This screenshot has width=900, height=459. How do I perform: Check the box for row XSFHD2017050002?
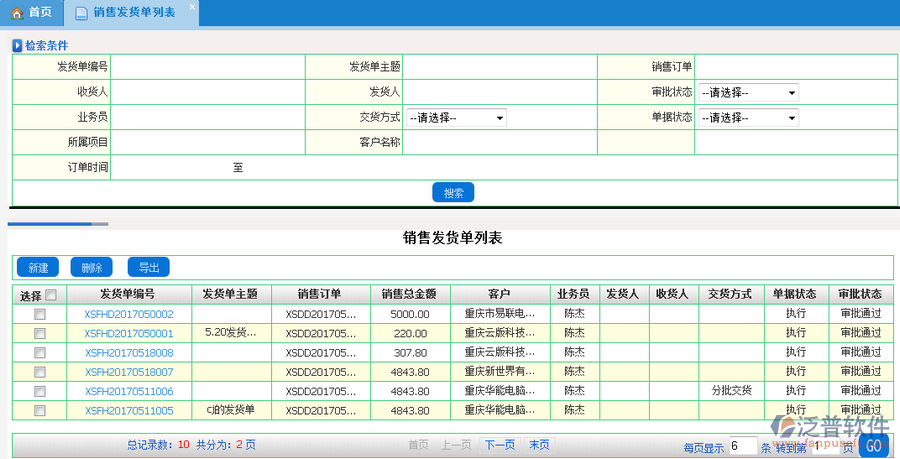40,314
